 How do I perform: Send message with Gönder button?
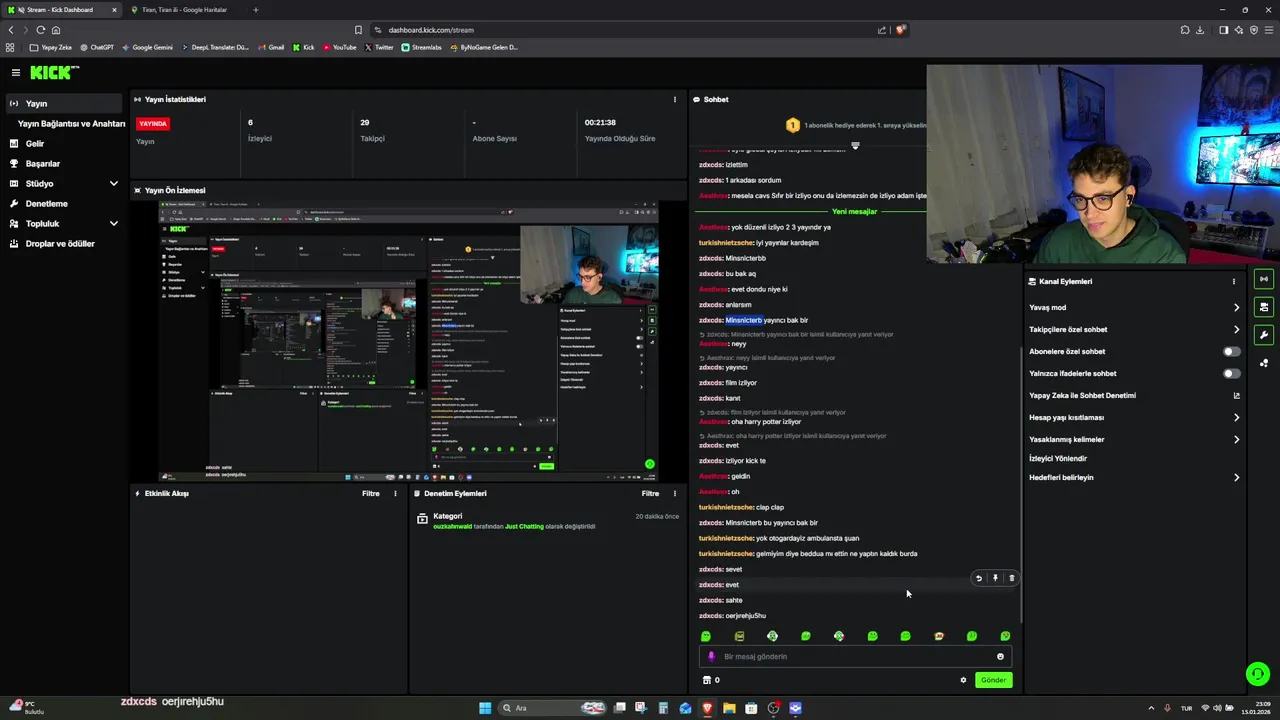pyautogui.click(x=993, y=680)
